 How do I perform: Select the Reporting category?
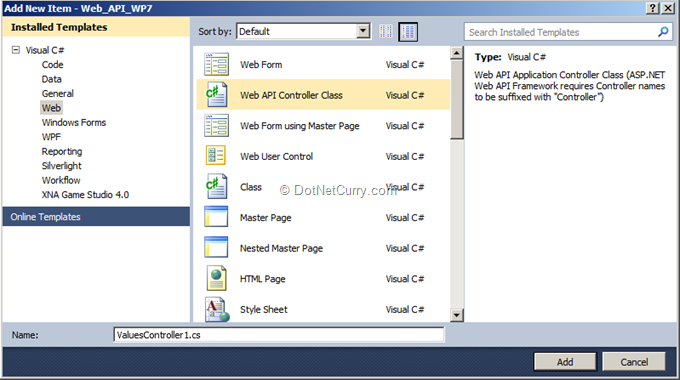tap(62, 151)
